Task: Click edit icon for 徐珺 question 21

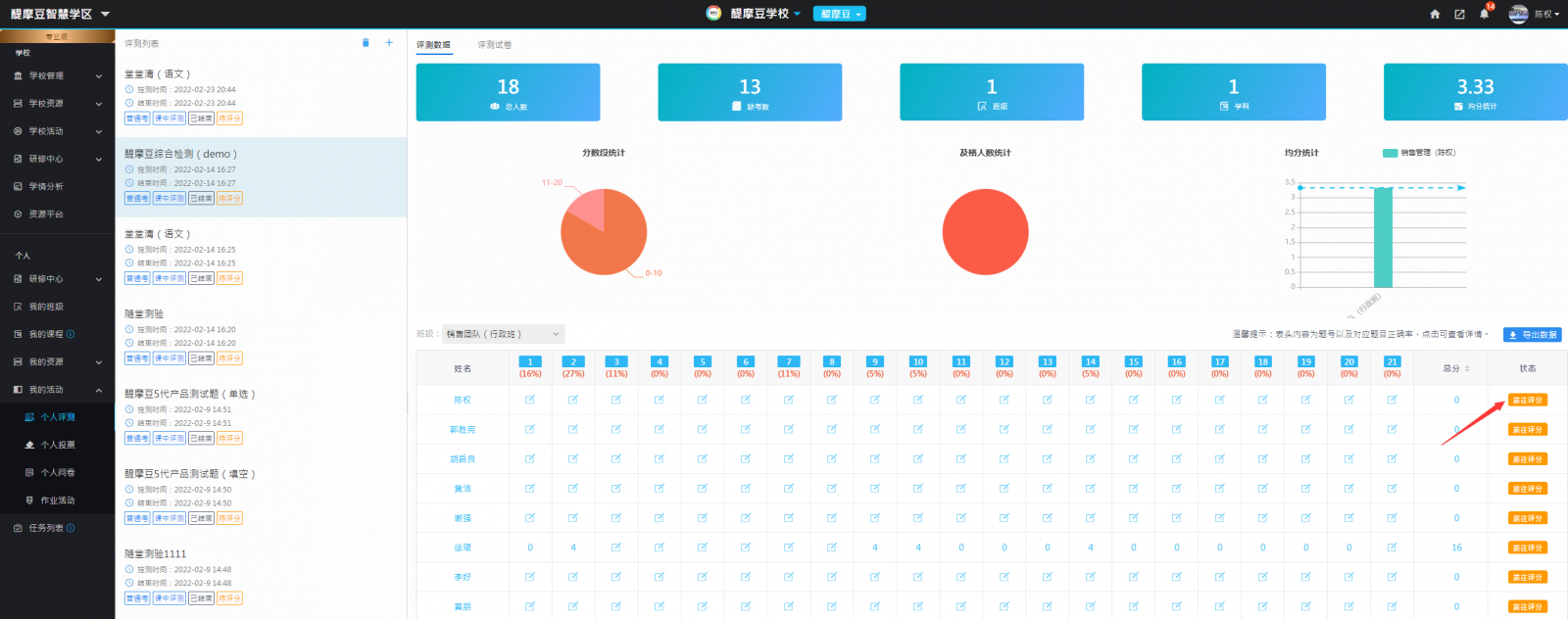Action: (1392, 548)
